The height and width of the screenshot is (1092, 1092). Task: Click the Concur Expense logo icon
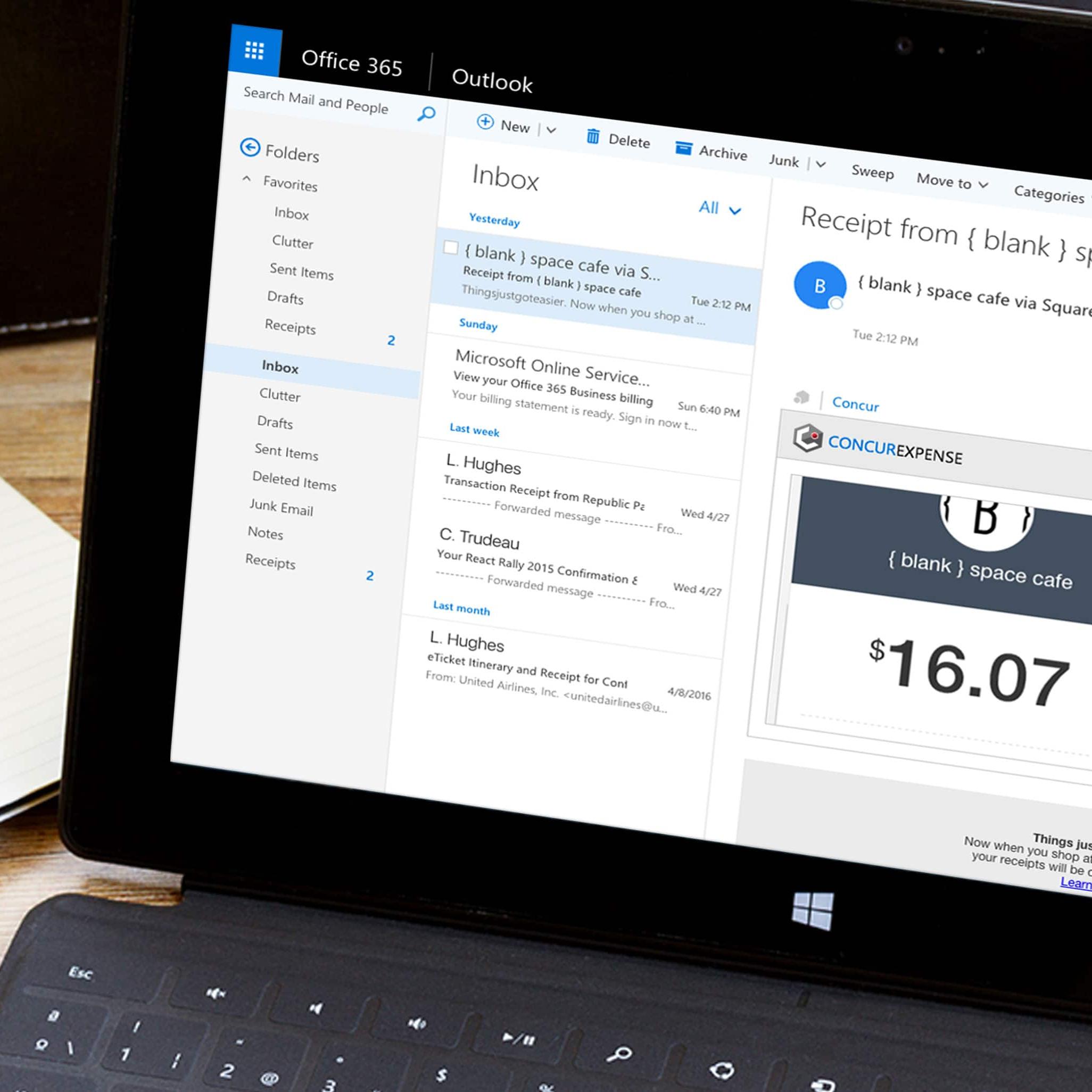[807, 438]
